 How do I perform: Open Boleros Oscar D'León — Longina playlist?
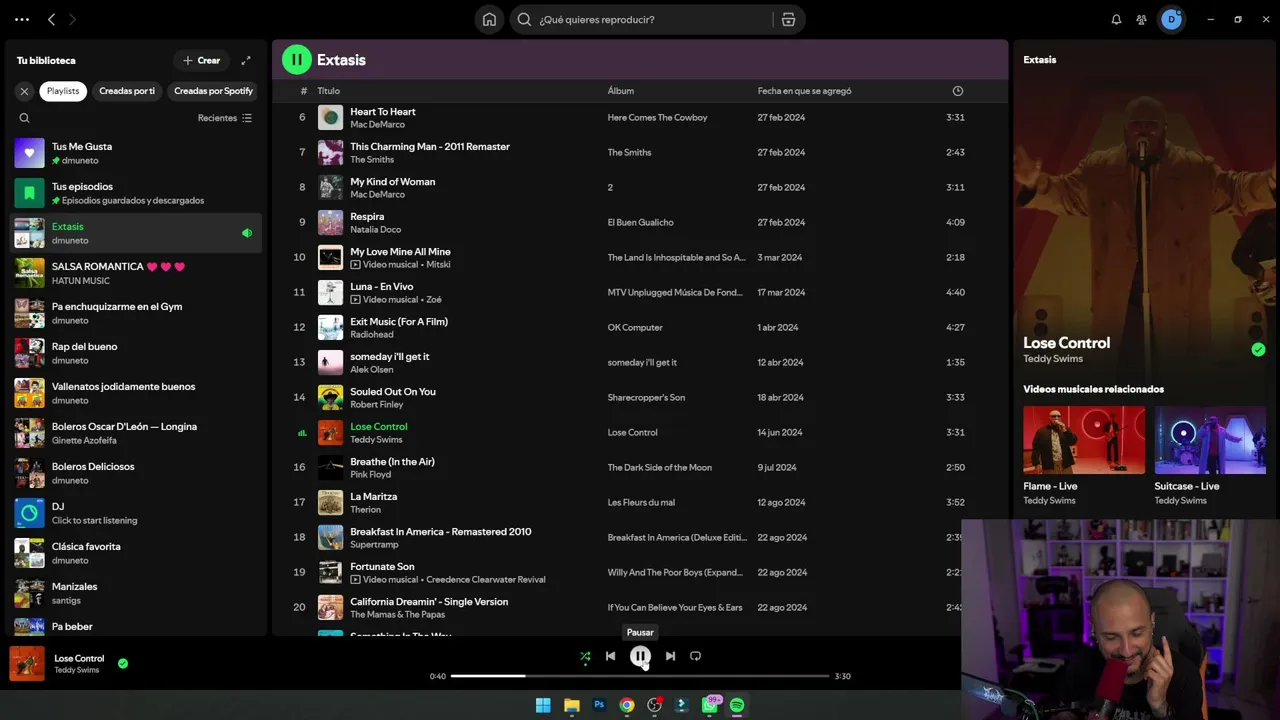pos(136,433)
